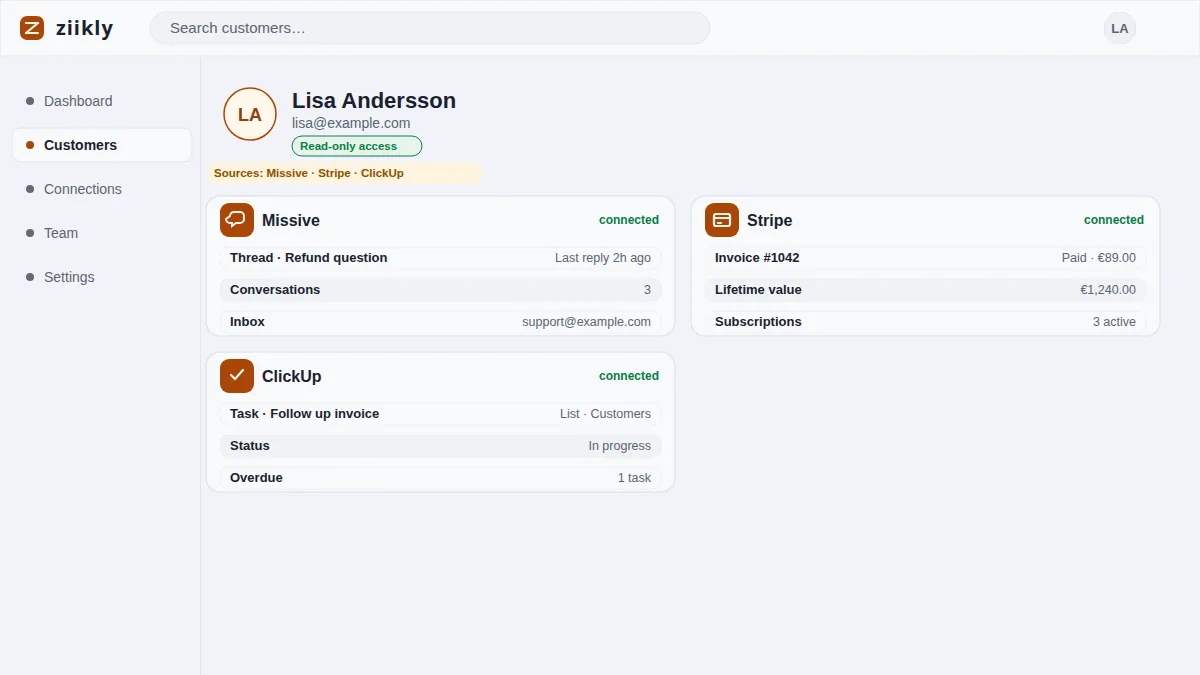Go to Dashboard in sidebar
This screenshot has height=675, width=1200.
coord(102,101)
